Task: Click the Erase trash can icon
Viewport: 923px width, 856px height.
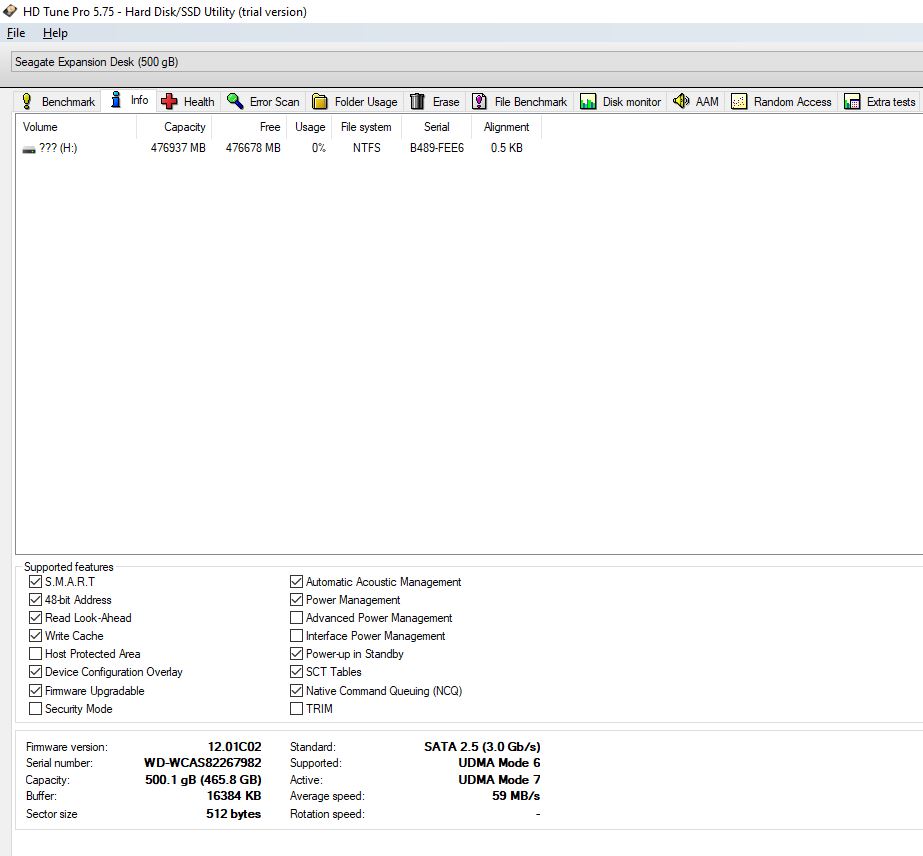Action: (417, 101)
